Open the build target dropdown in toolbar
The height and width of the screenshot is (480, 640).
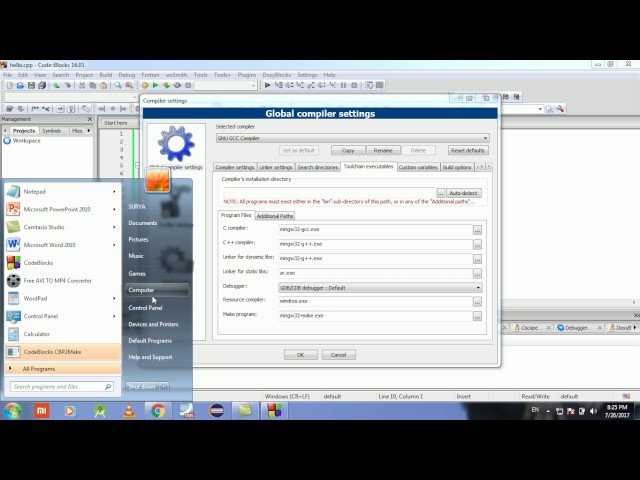(226, 85)
